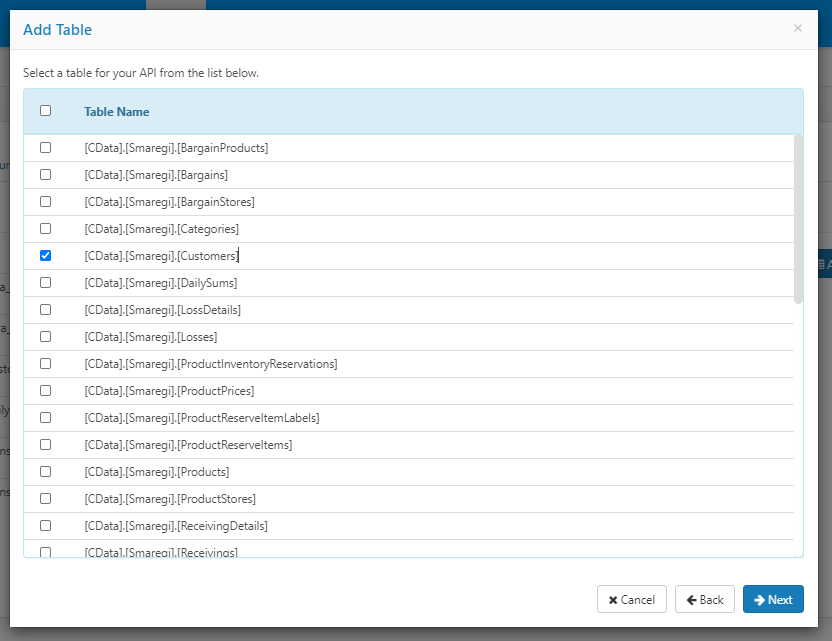Click the Table Name column header

[x=117, y=112]
